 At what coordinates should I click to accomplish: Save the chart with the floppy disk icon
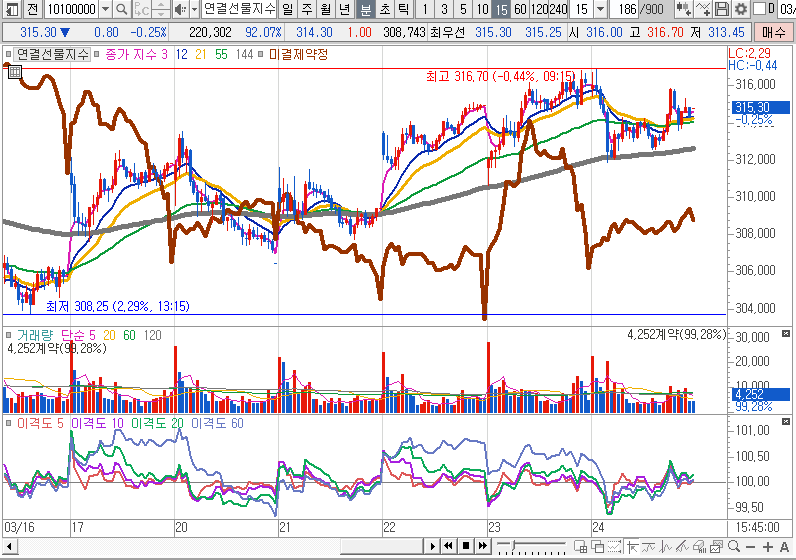point(722,9)
